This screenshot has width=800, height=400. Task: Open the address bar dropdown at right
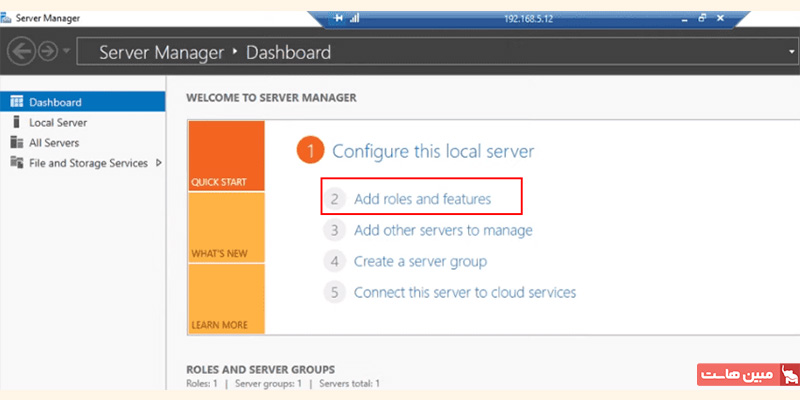pyautogui.click(x=792, y=52)
